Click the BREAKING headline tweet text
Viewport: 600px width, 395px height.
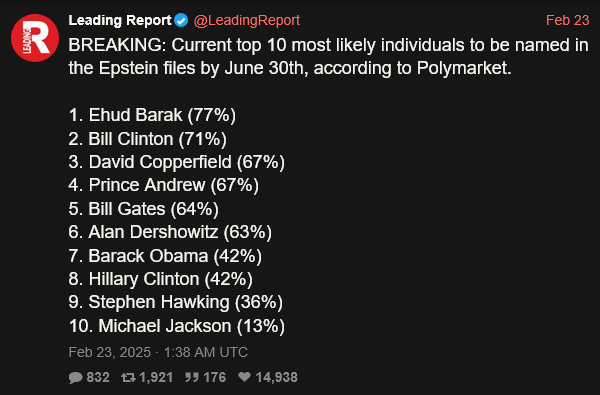[328, 57]
